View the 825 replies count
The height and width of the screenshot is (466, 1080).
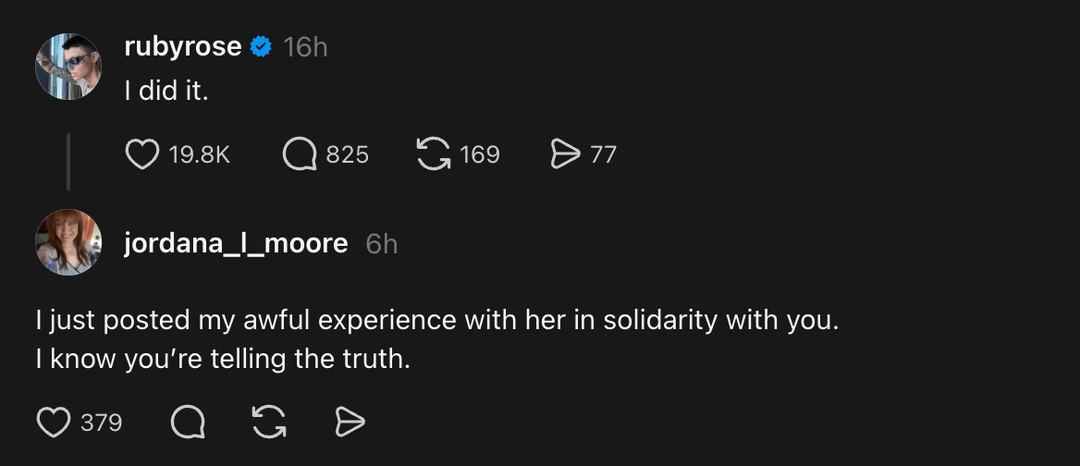point(347,155)
